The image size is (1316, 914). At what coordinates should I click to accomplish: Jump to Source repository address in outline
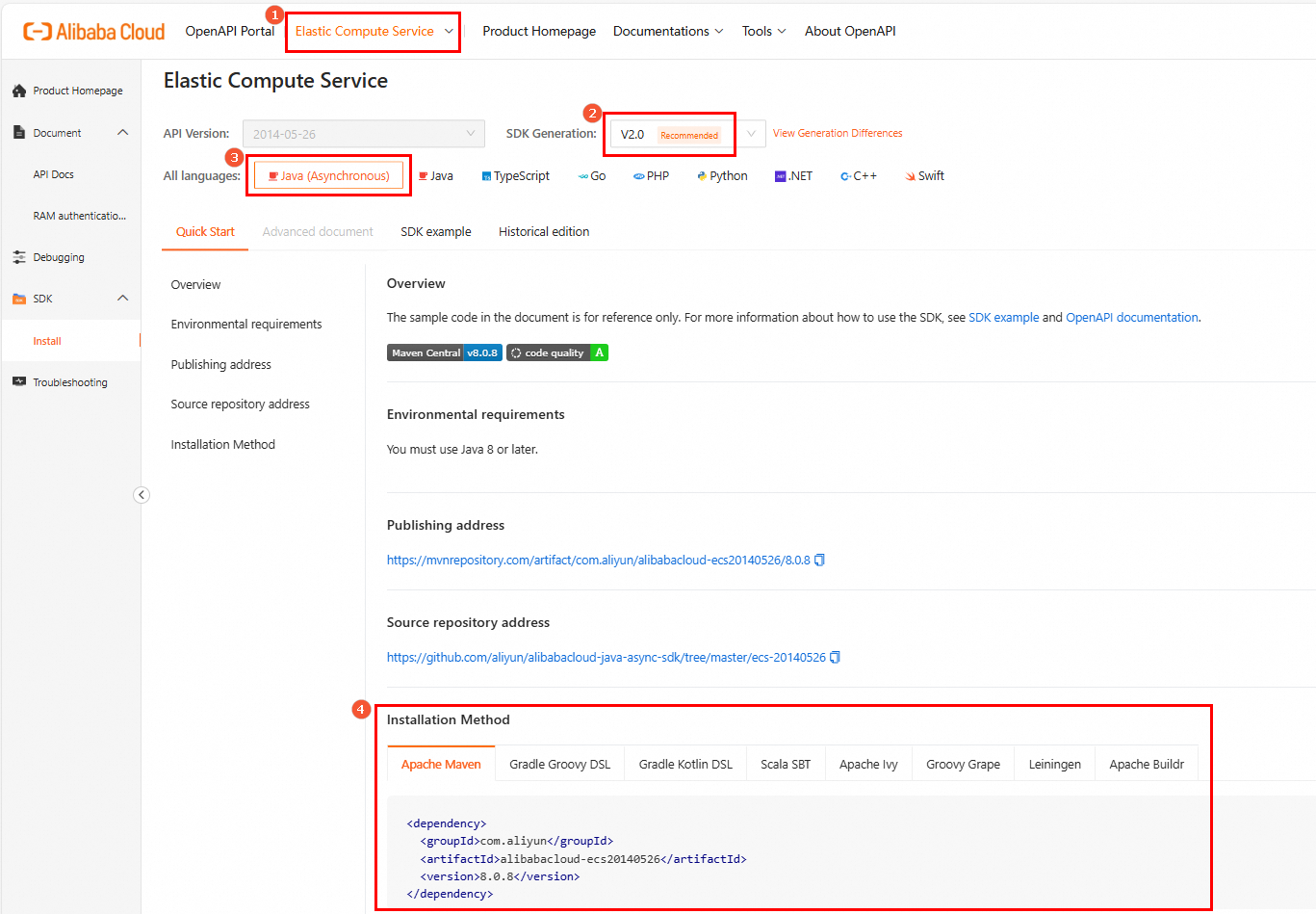[x=241, y=405]
